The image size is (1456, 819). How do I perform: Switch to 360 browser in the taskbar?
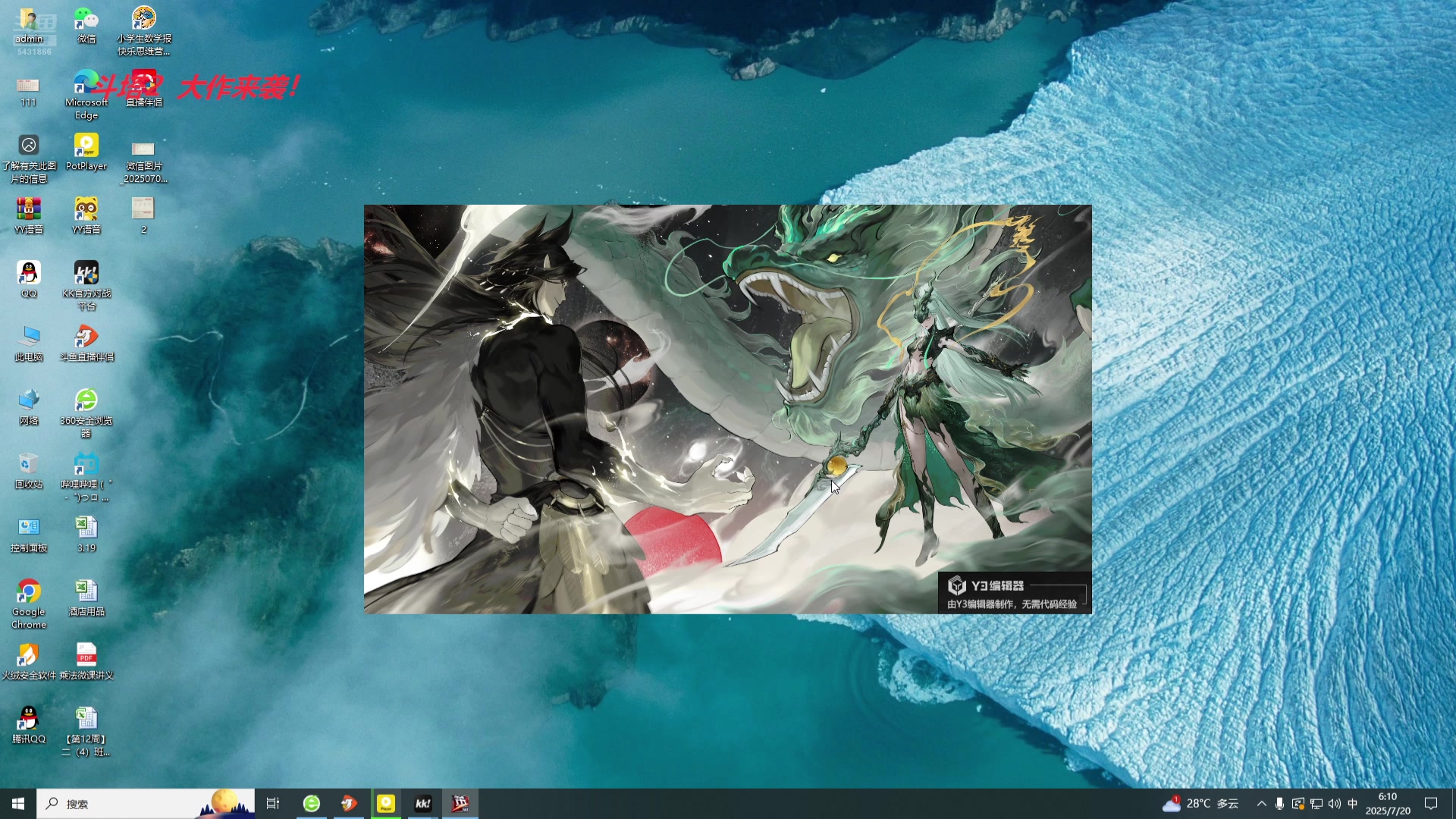coord(312,804)
